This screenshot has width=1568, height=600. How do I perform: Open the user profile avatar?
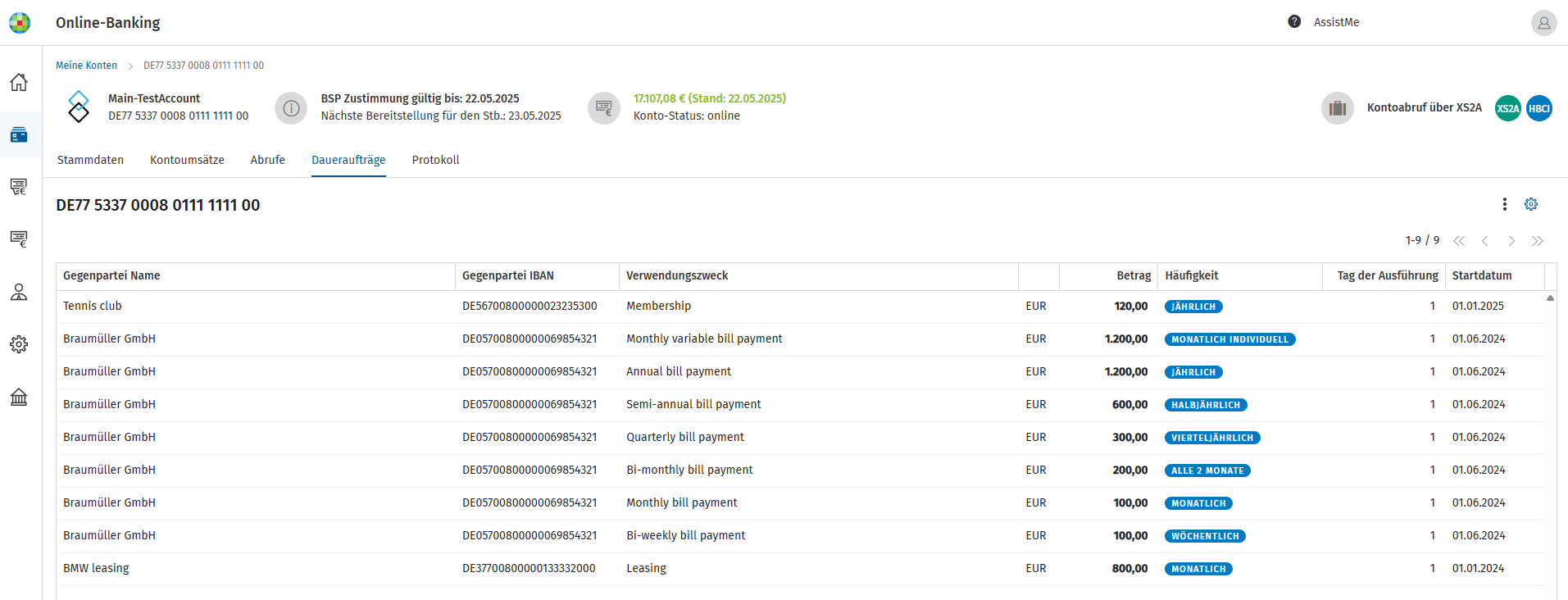coord(1543,23)
